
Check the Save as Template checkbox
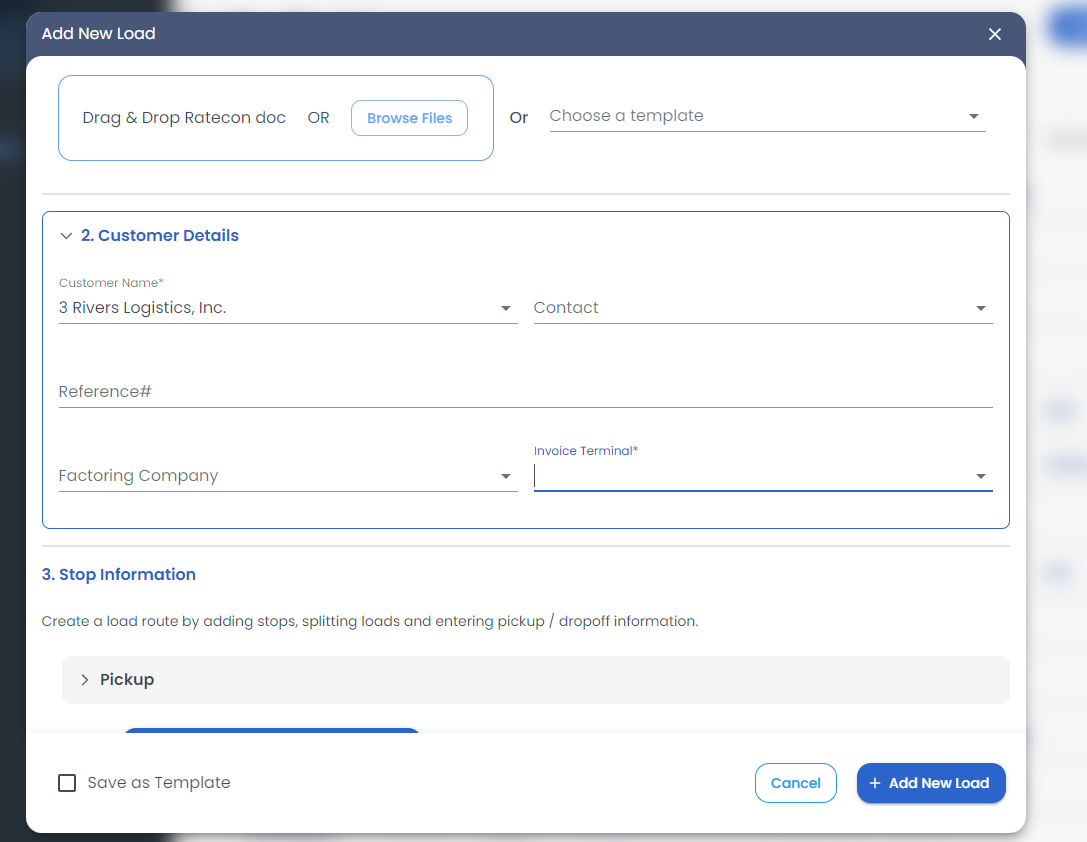point(67,783)
